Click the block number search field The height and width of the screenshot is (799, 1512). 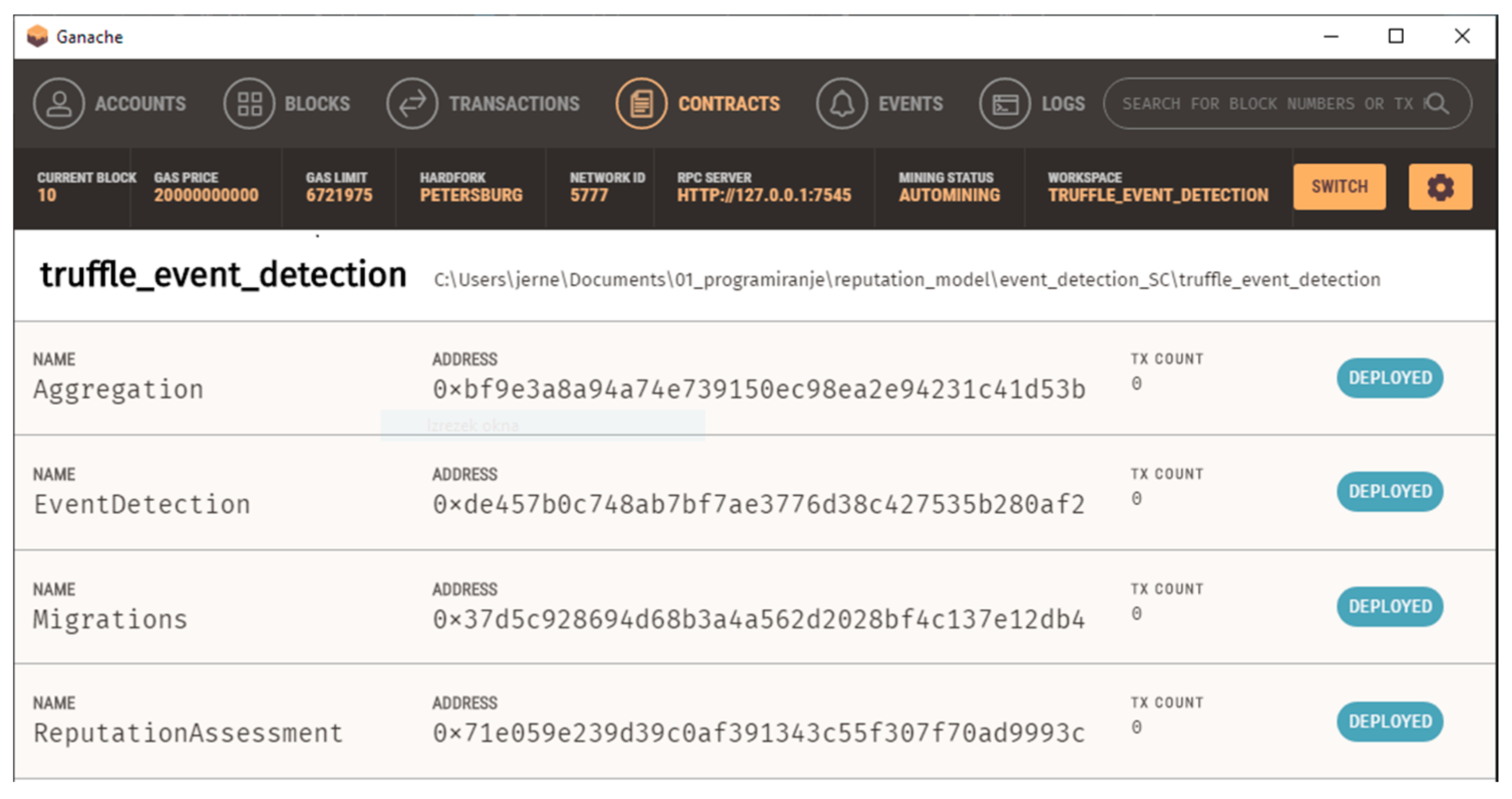click(x=1268, y=104)
